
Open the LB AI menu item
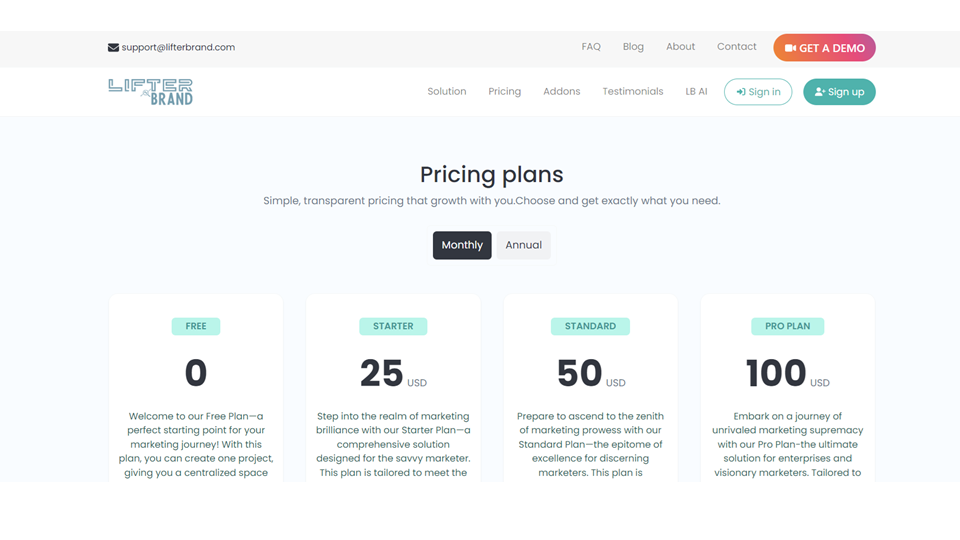[696, 91]
